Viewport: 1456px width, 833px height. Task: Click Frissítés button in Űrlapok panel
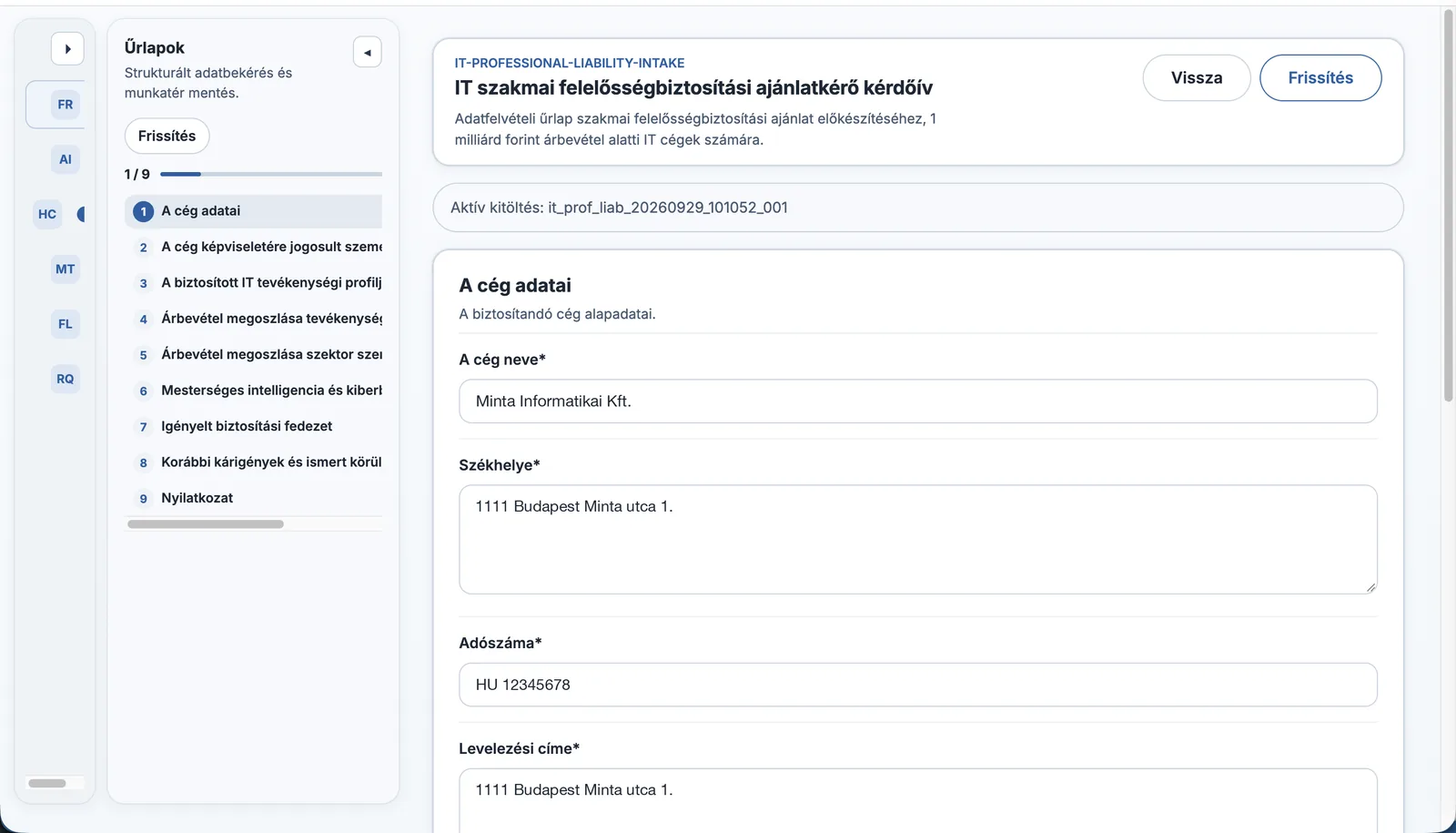pyautogui.click(x=167, y=136)
